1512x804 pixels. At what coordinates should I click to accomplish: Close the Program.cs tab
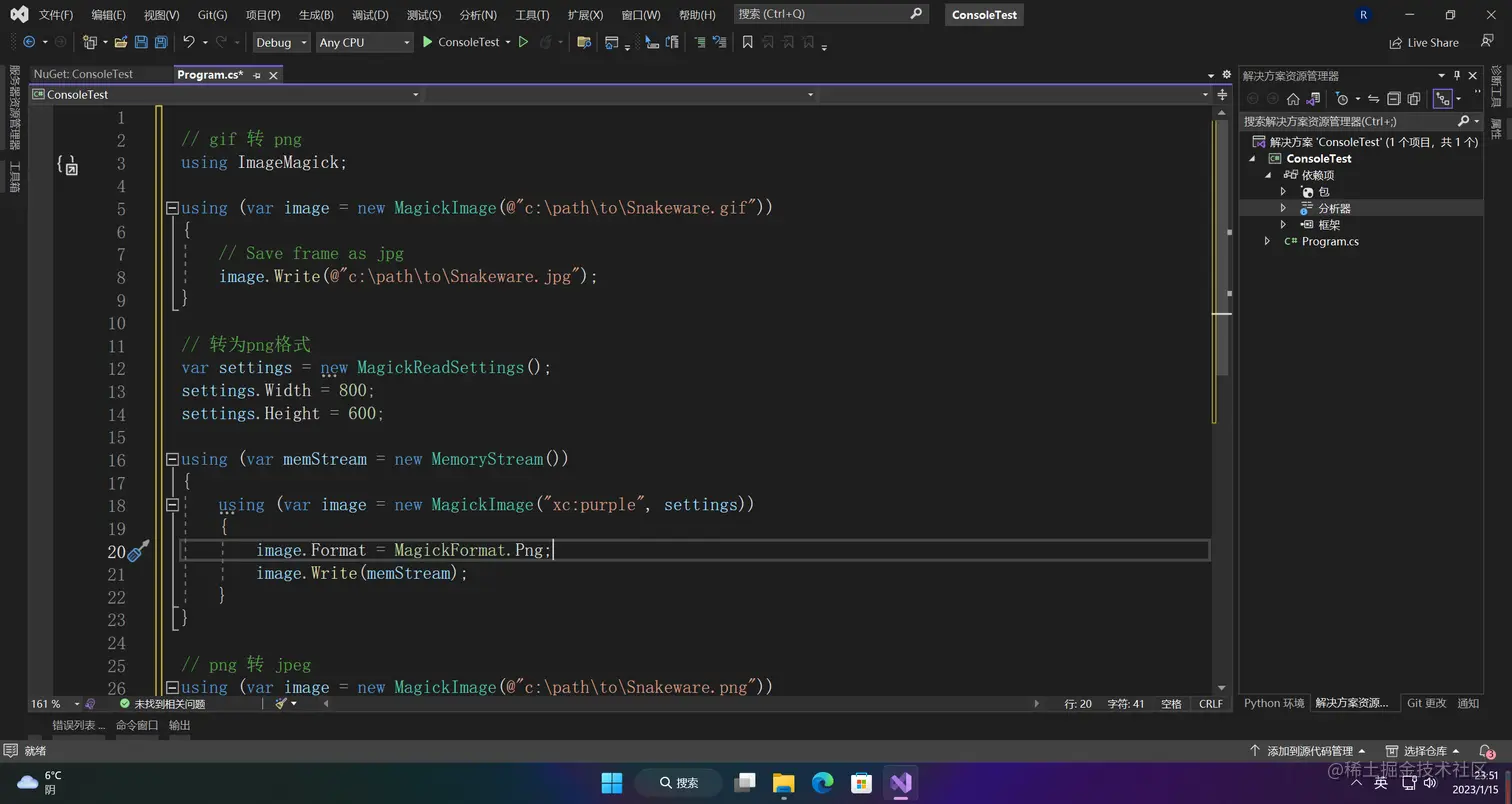coord(273,75)
